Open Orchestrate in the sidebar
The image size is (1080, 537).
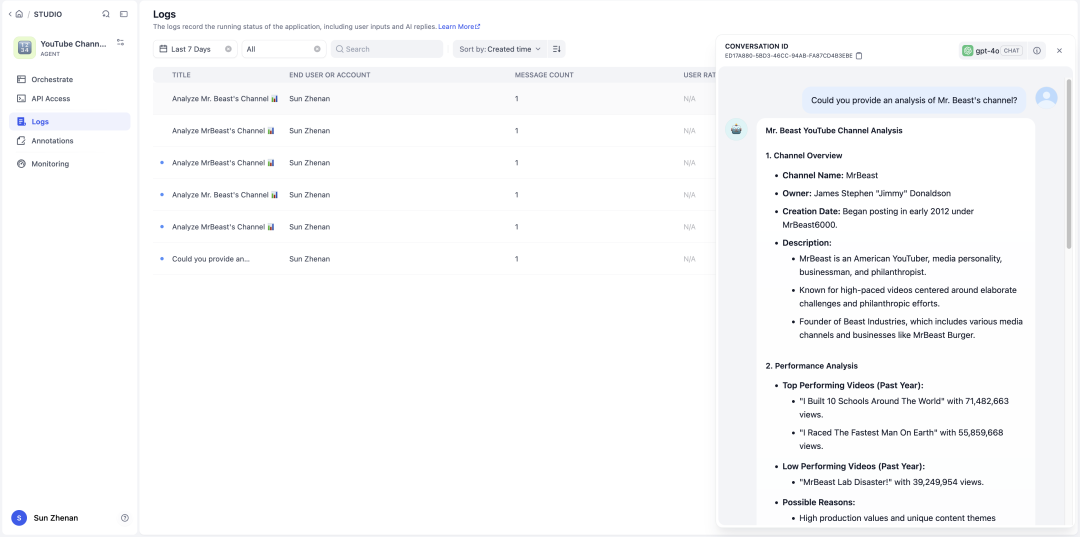(x=70, y=79)
